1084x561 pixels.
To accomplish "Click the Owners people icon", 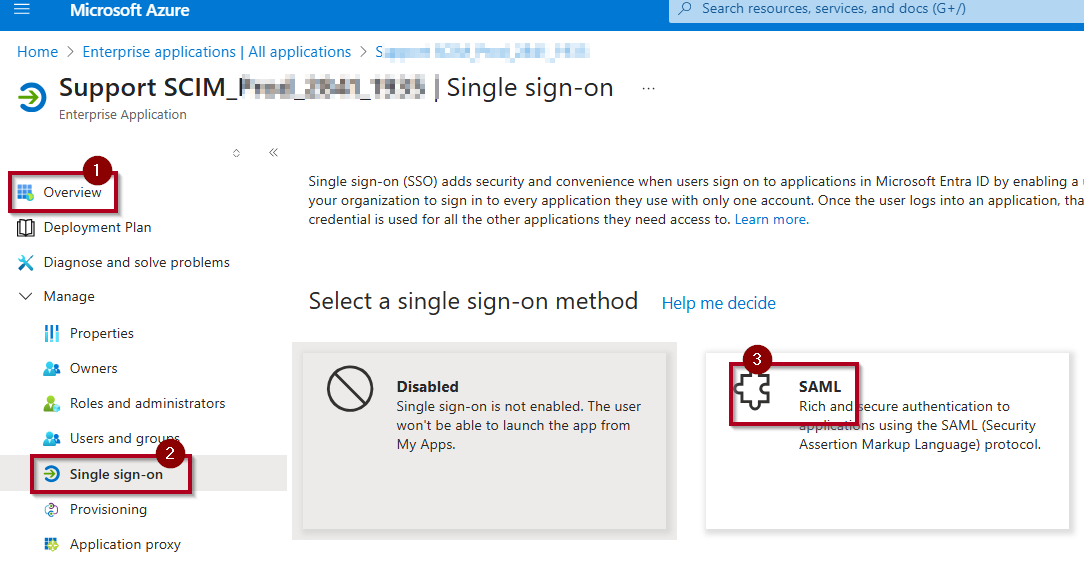I will click(52, 369).
